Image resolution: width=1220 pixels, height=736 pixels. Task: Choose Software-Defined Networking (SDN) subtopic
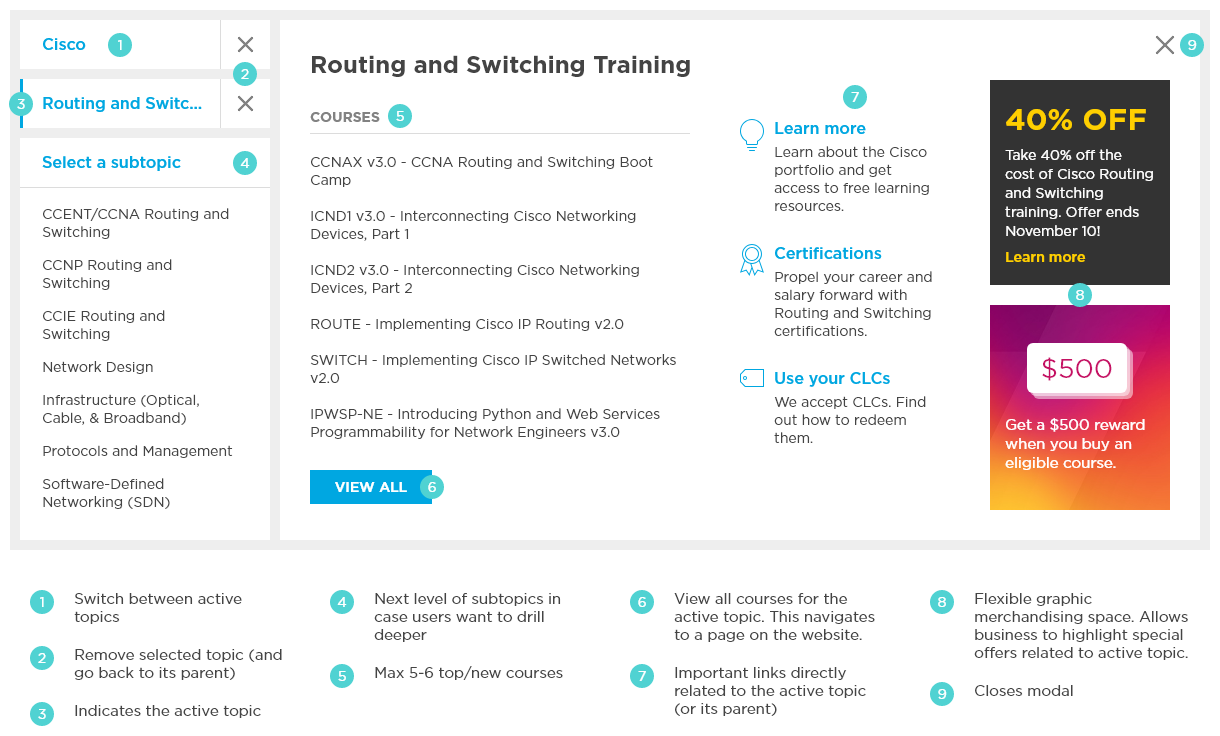106,493
